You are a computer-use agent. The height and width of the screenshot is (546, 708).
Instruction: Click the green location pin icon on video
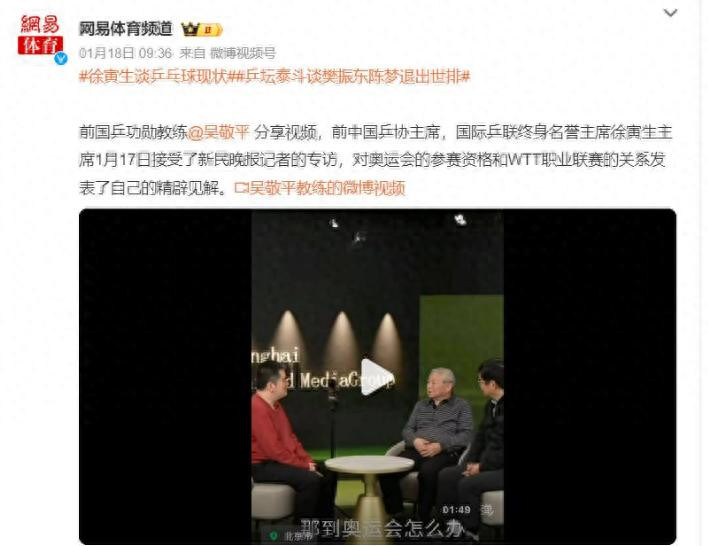tap(273, 536)
